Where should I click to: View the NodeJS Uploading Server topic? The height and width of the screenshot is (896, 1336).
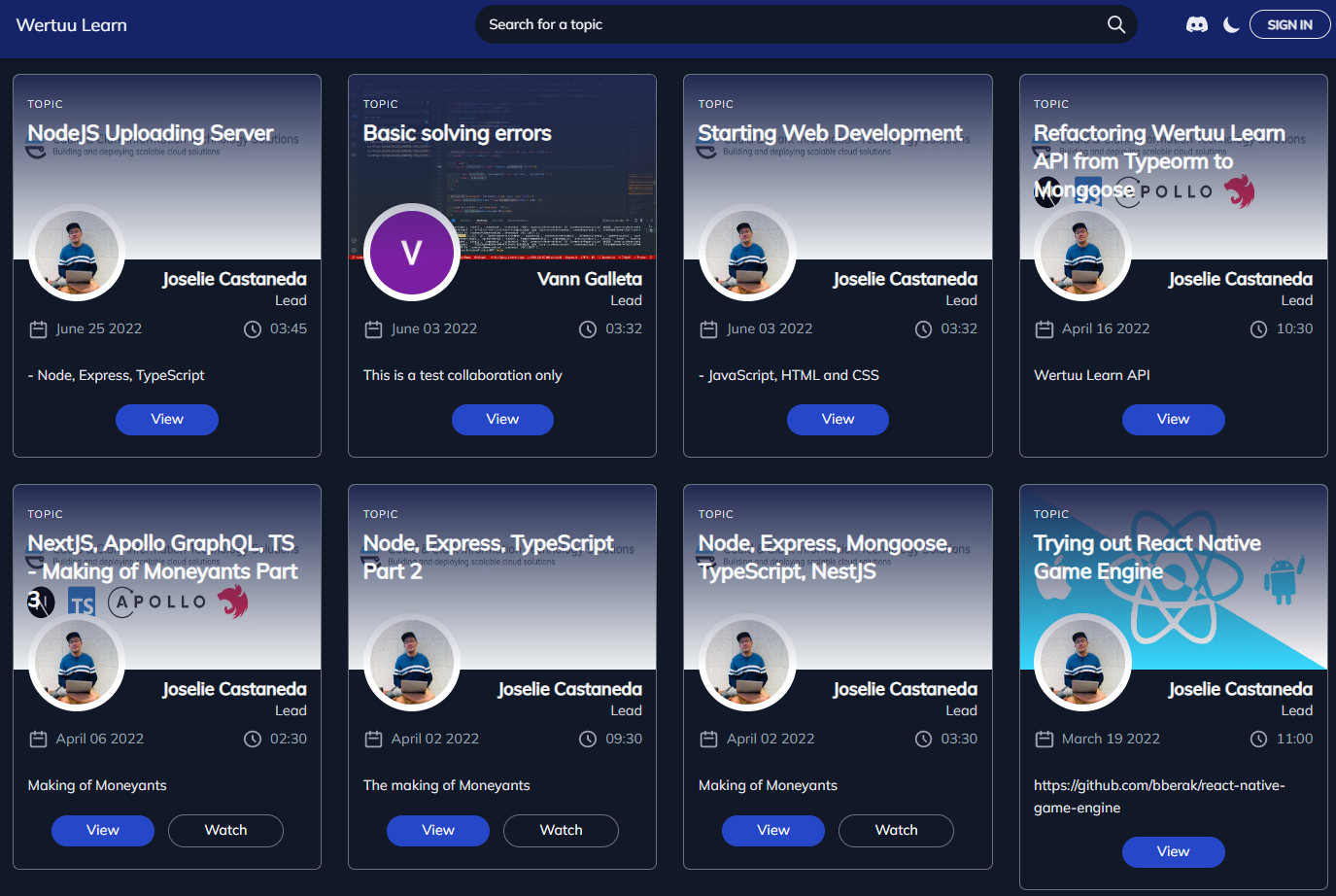[x=166, y=420]
